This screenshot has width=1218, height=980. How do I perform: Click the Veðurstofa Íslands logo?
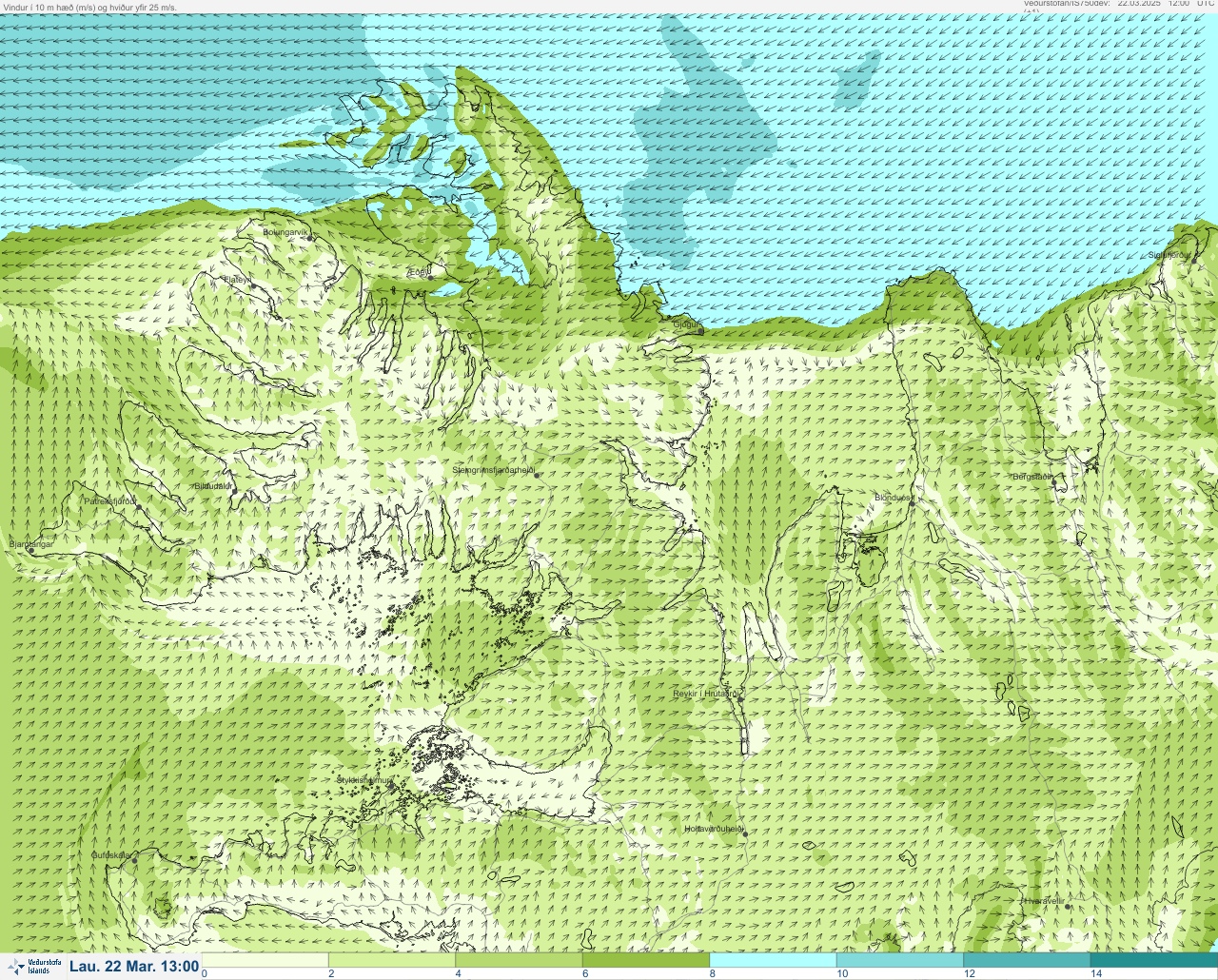click(33, 967)
